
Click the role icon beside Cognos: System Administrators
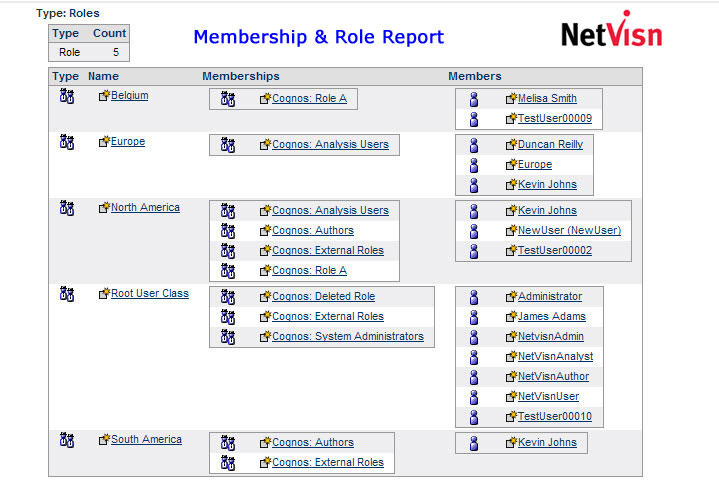[x=228, y=337]
